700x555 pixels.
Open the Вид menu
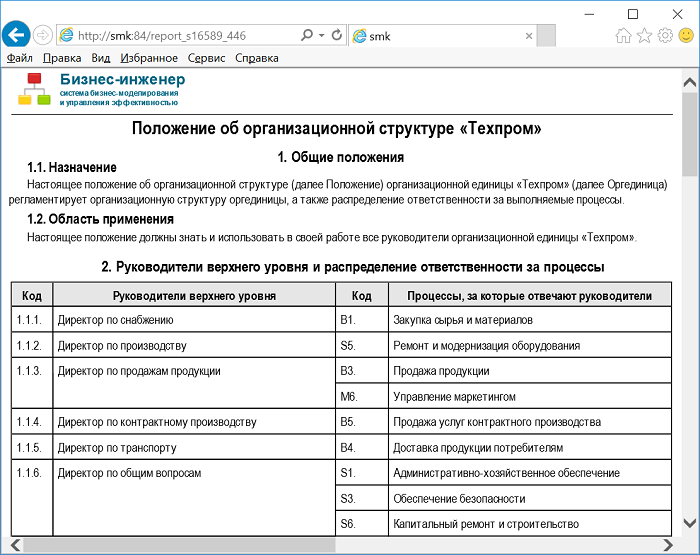tap(100, 58)
